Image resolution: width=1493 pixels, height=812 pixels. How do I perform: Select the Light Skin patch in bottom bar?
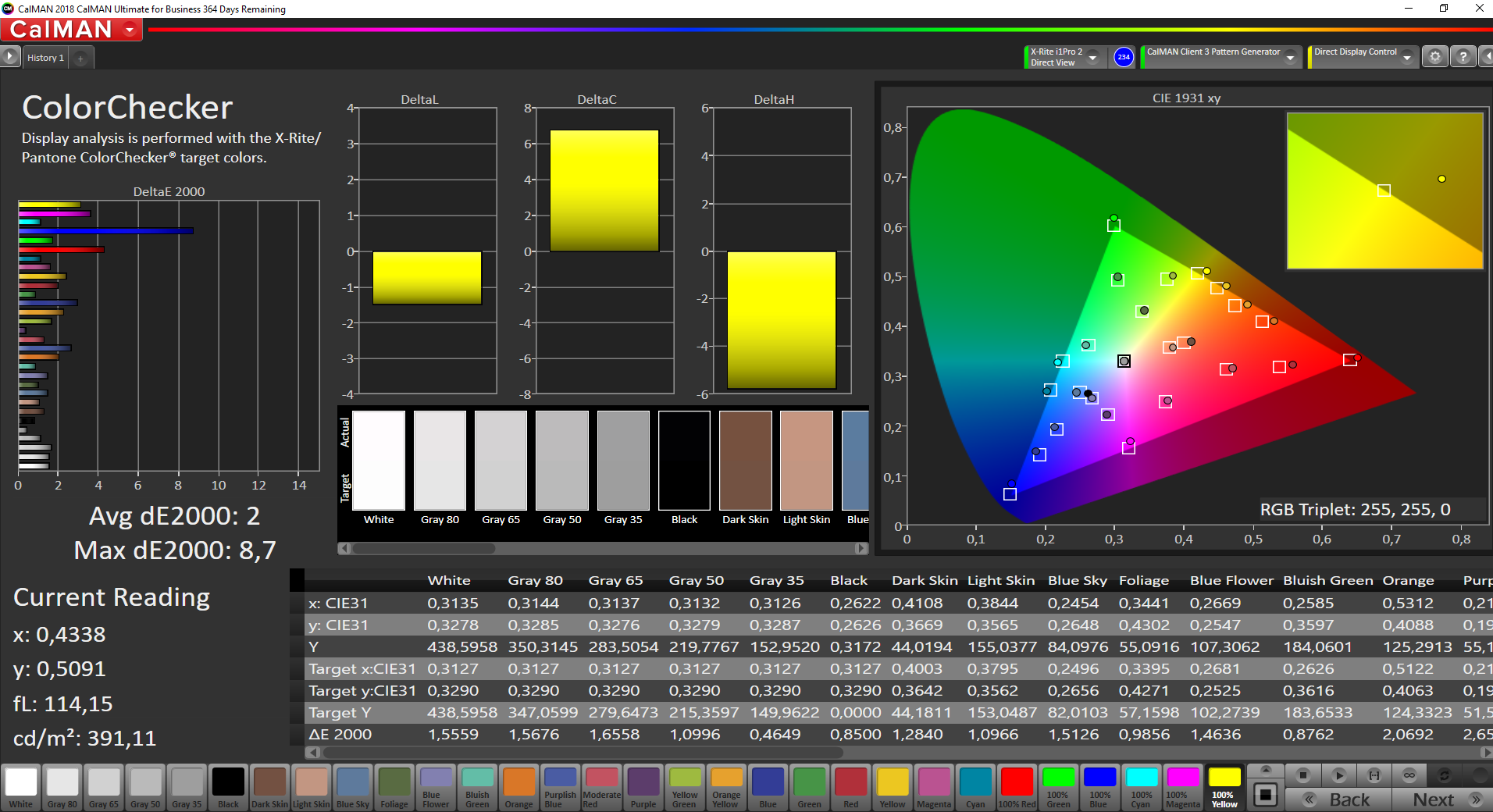[311, 787]
